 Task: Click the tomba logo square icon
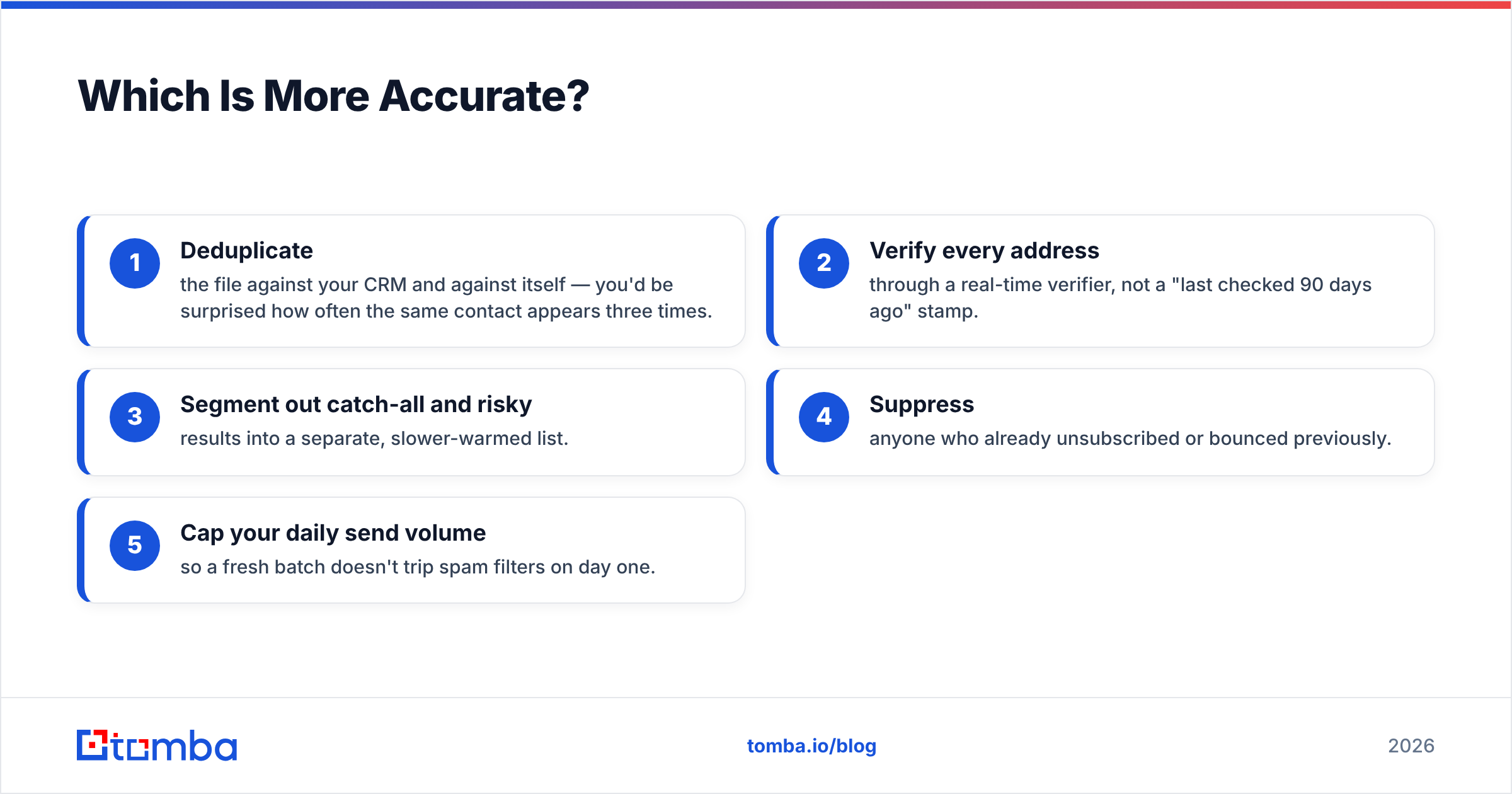[93, 745]
